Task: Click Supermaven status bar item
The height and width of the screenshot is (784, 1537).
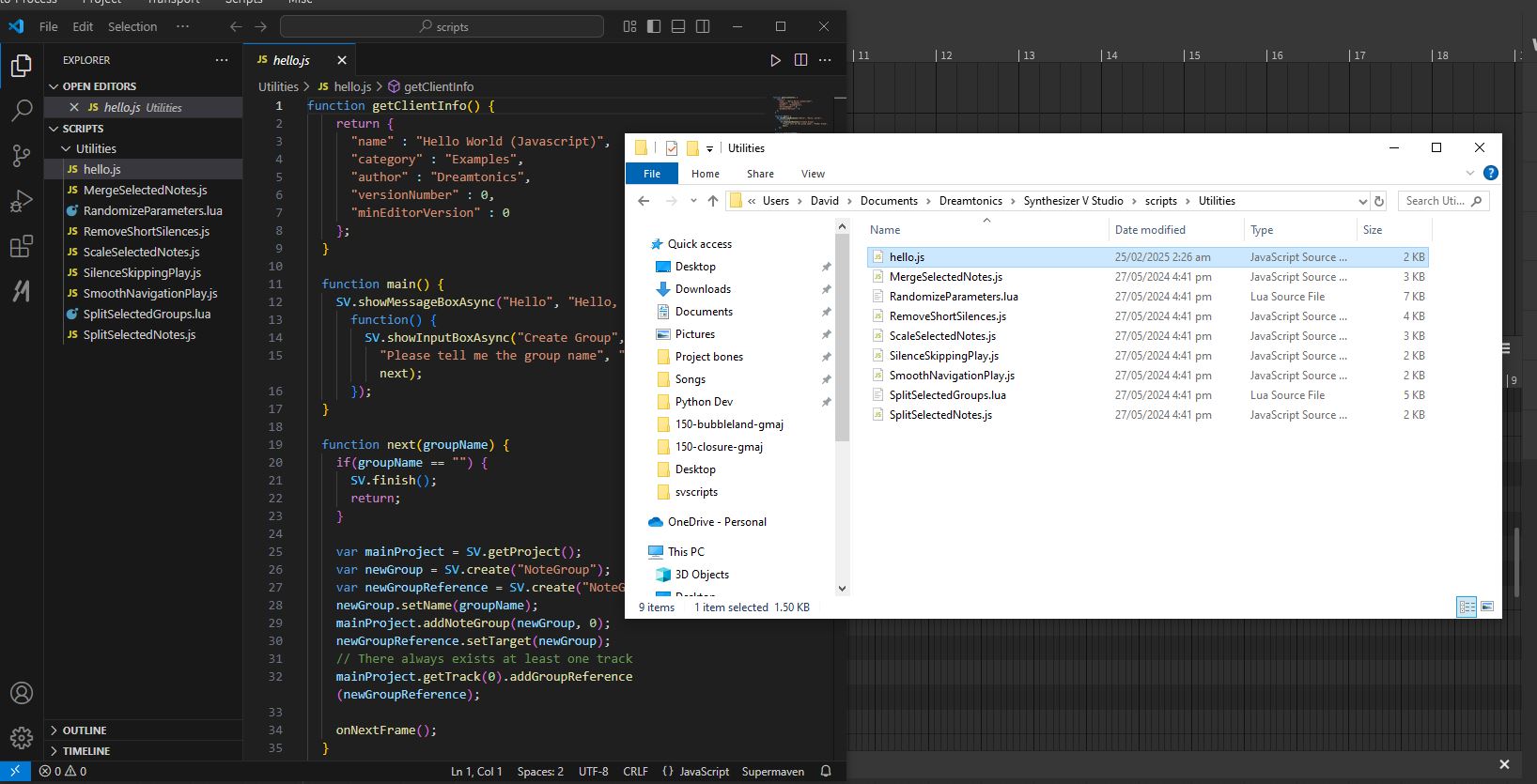Action: [x=772, y=772]
